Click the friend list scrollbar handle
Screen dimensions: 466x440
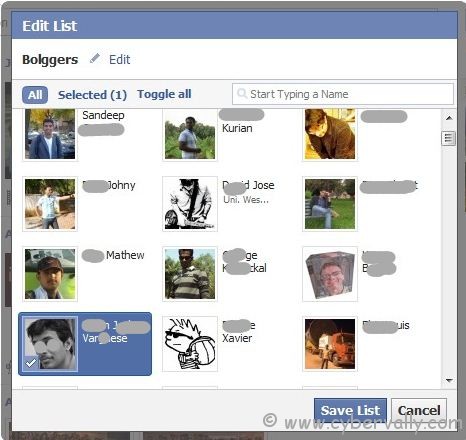pos(448,138)
